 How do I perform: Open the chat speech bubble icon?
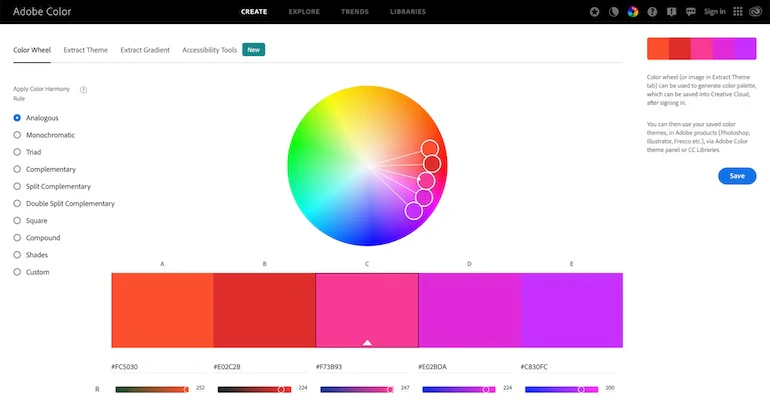coord(690,12)
